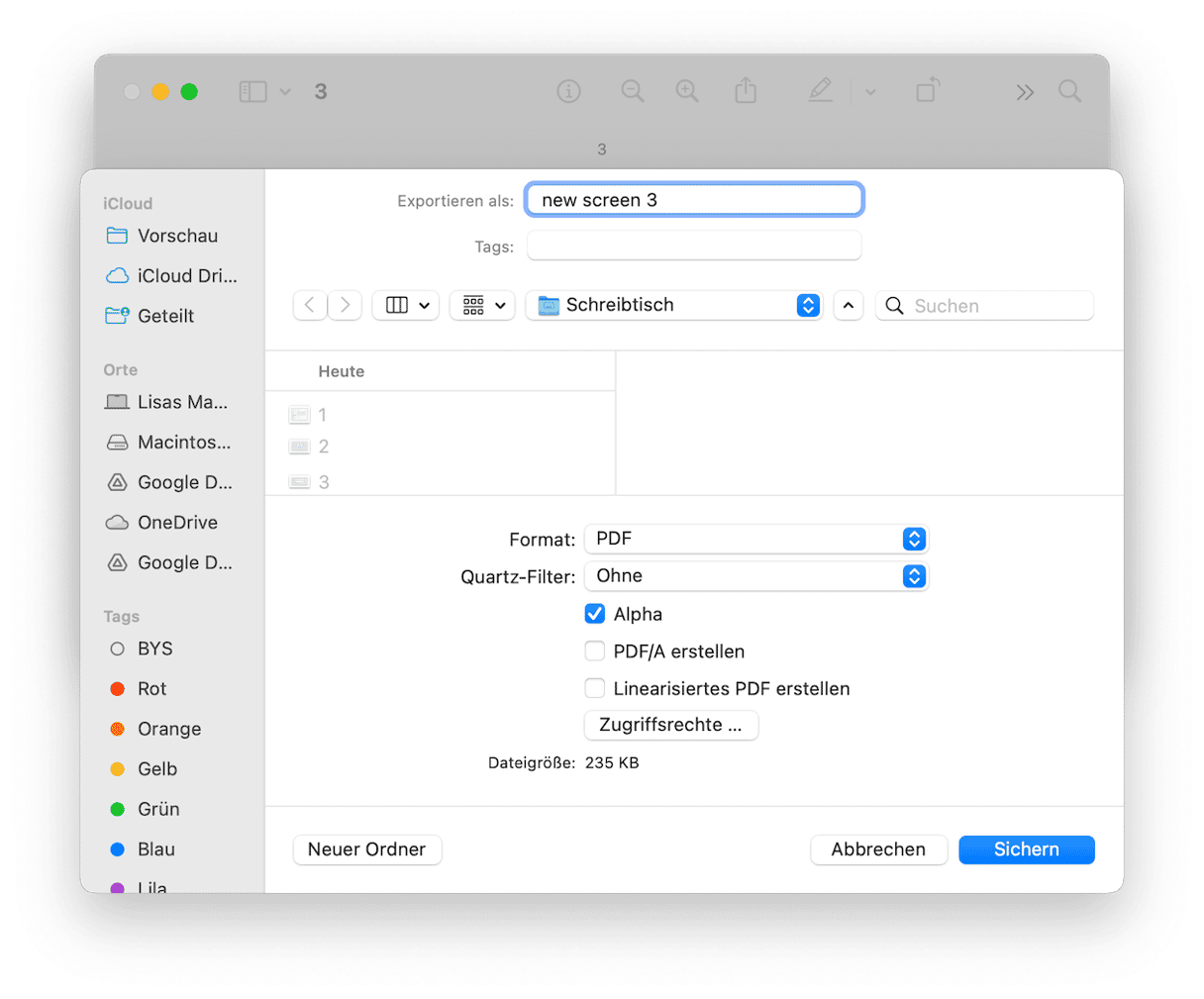Image resolution: width=1204 pixels, height=999 pixels.
Task: Select the Gelb color tag
Action: tap(144, 769)
